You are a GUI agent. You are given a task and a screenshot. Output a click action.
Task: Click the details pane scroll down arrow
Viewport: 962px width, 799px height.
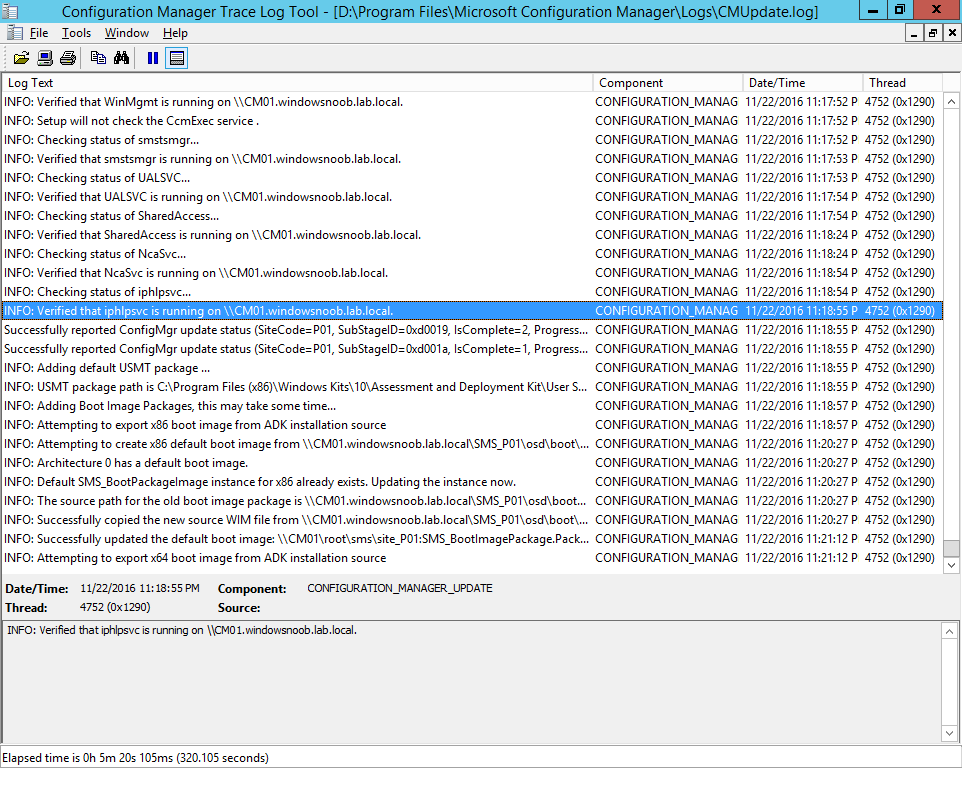[x=949, y=733]
